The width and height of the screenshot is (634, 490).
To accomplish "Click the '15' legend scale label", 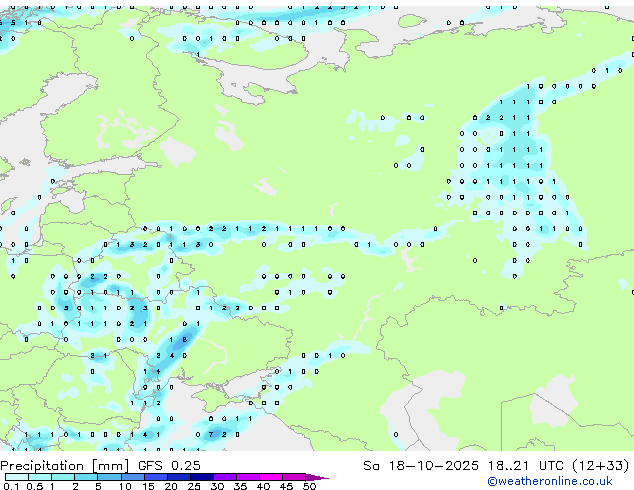I will pos(148,486).
